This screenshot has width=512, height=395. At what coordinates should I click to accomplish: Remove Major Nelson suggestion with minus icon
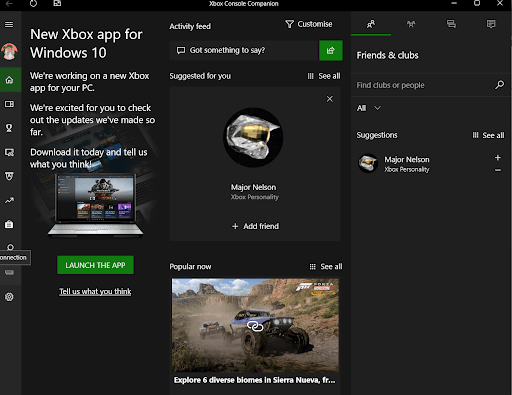498,170
